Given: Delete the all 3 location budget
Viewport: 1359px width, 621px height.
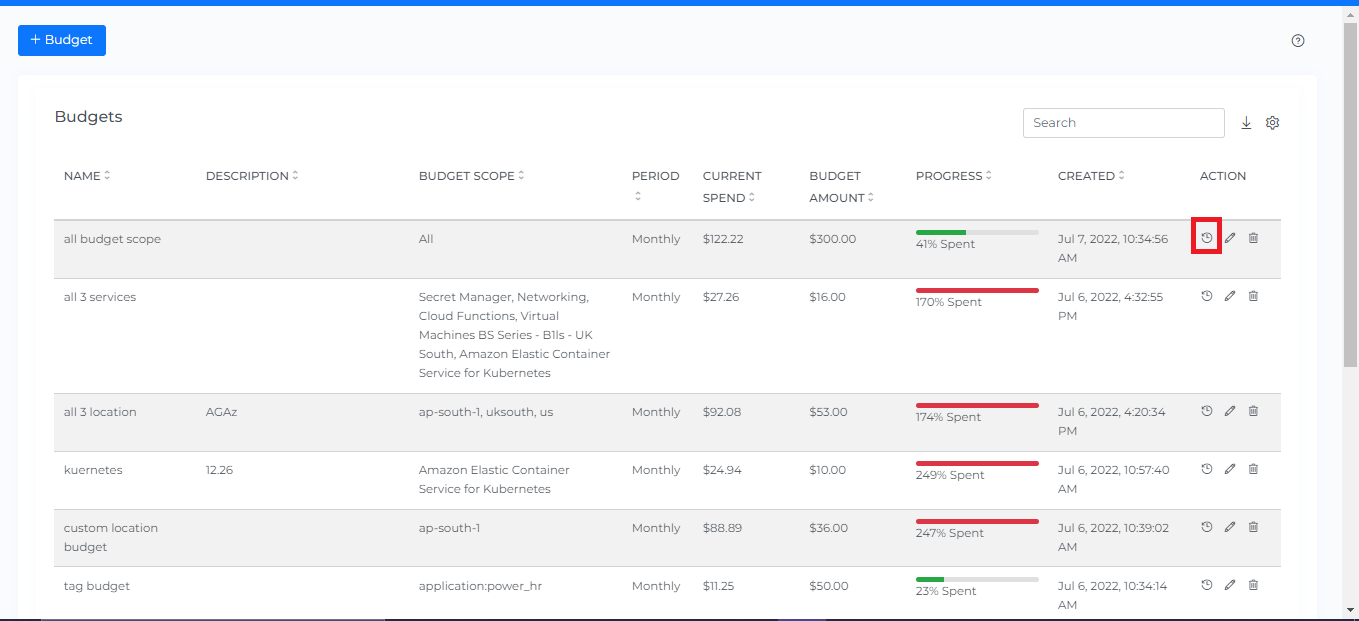Looking at the screenshot, I should (x=1253, y=411).
